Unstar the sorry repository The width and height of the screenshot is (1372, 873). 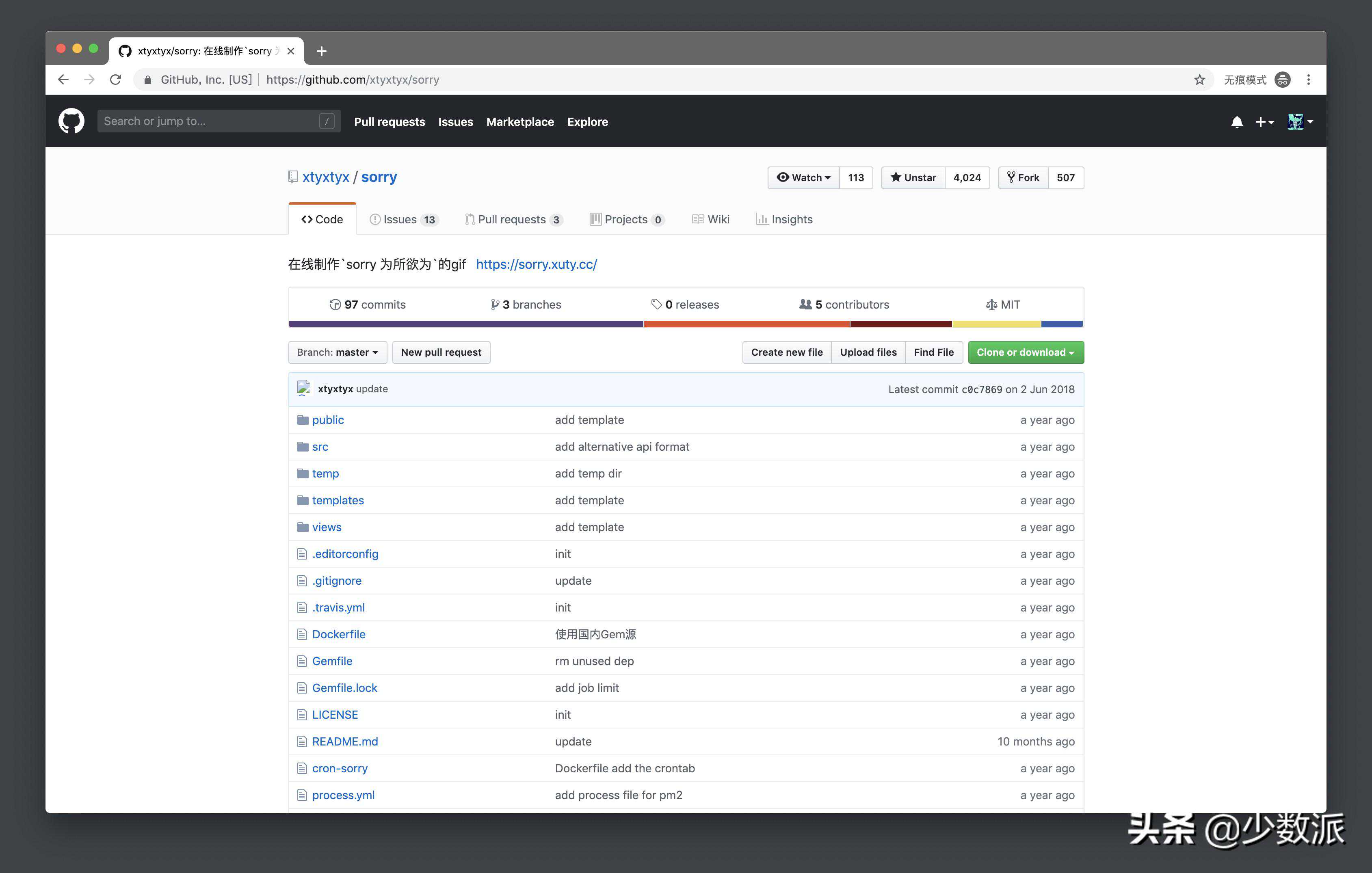coord(913,178)
